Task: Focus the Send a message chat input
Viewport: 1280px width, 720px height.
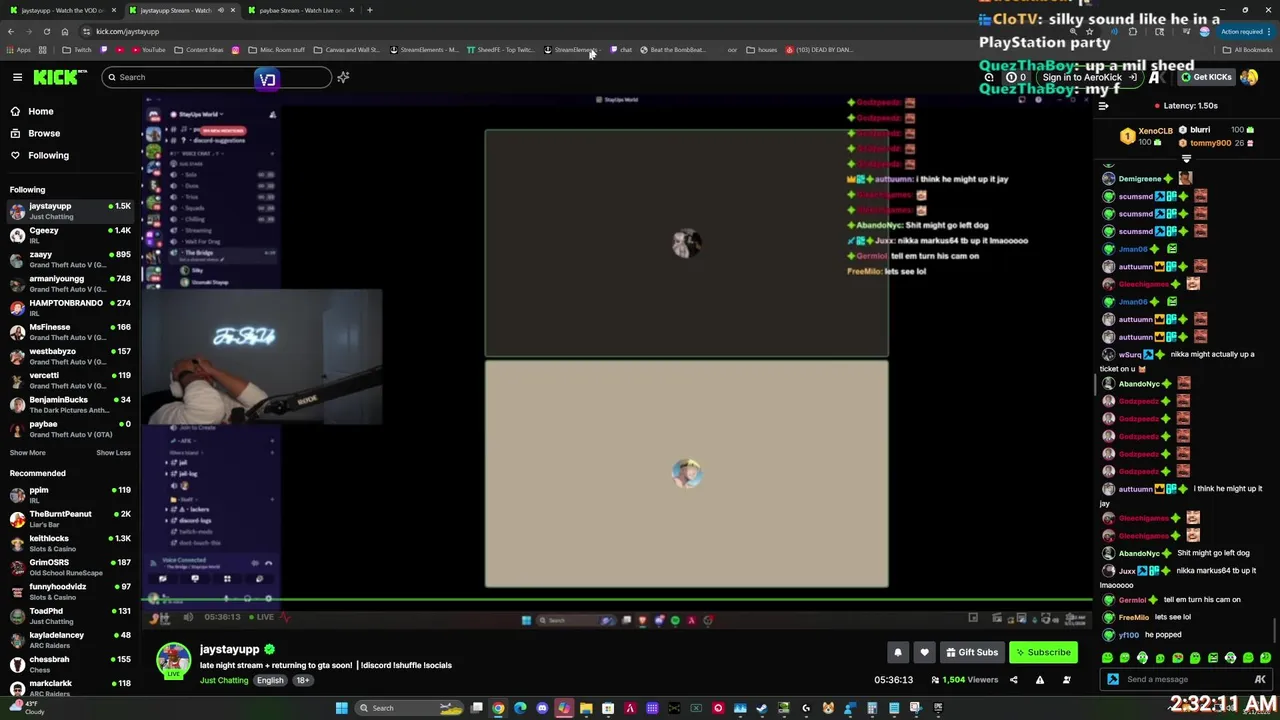Action: [x=1185, y=679]
